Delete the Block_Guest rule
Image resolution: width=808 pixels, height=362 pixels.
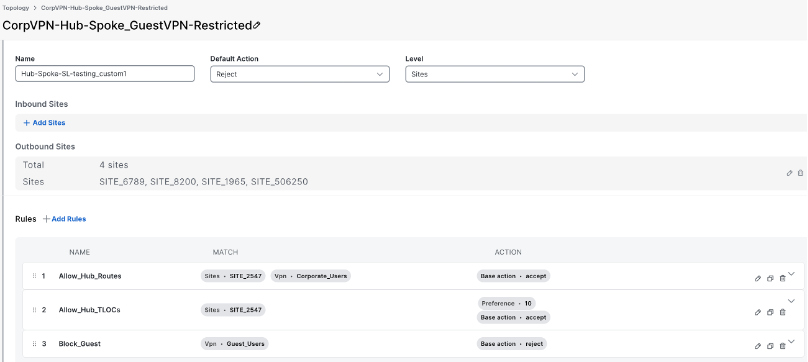(x=782, y=346)
